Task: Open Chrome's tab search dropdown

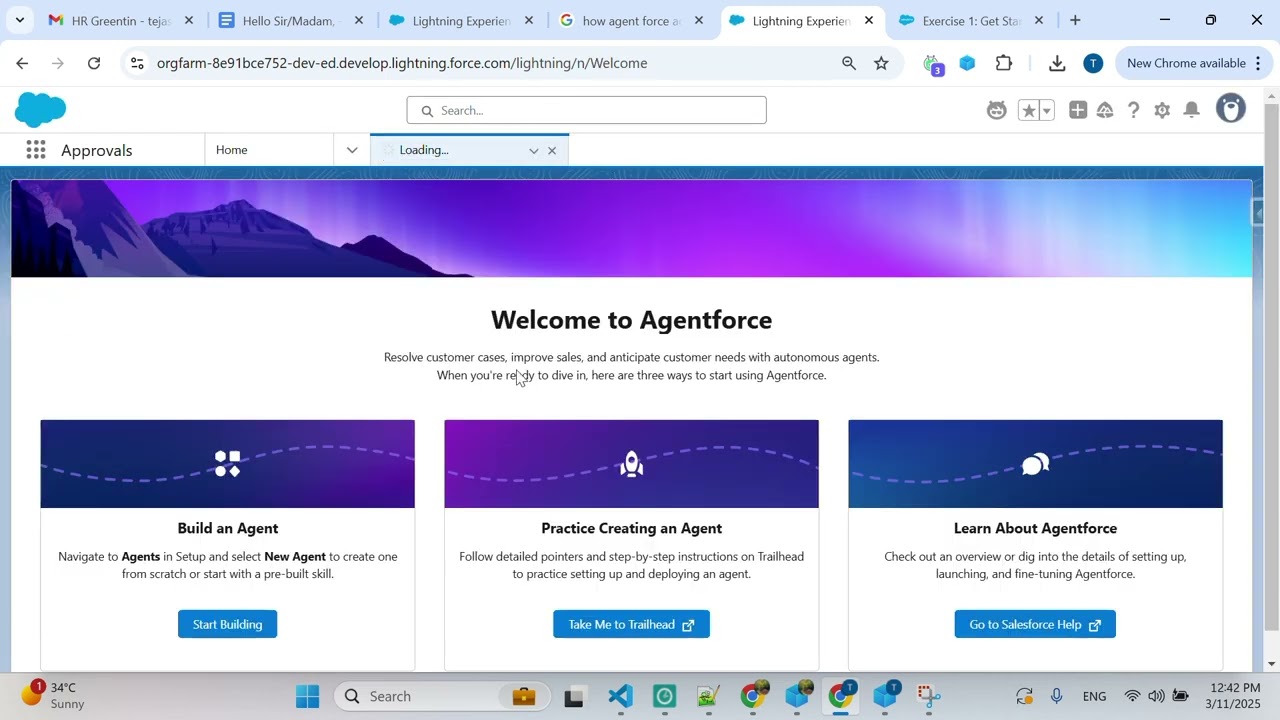Action: click(x=19, y=20)
